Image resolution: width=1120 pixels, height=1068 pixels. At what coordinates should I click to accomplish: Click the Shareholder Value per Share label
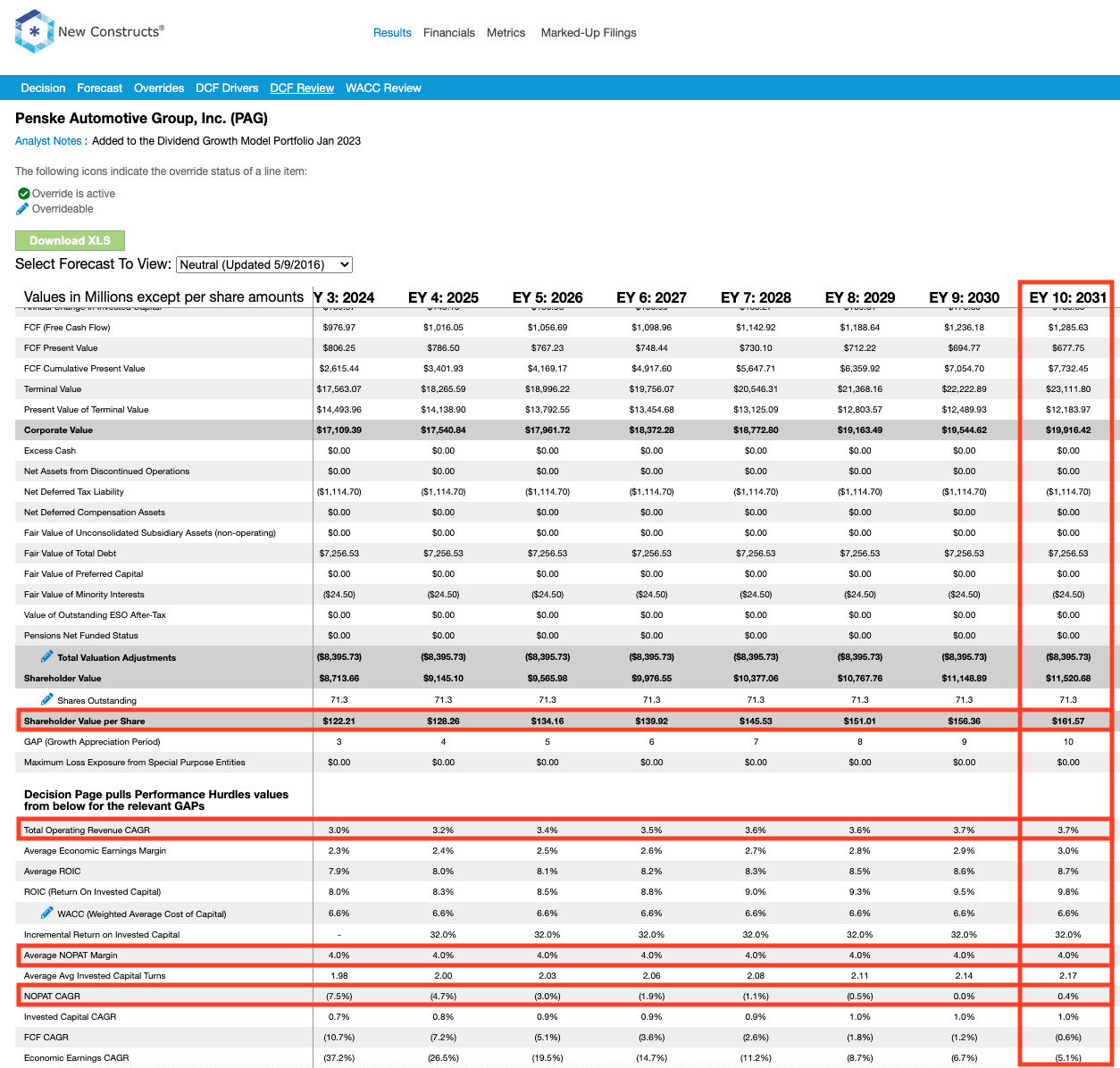click(84, 721)
